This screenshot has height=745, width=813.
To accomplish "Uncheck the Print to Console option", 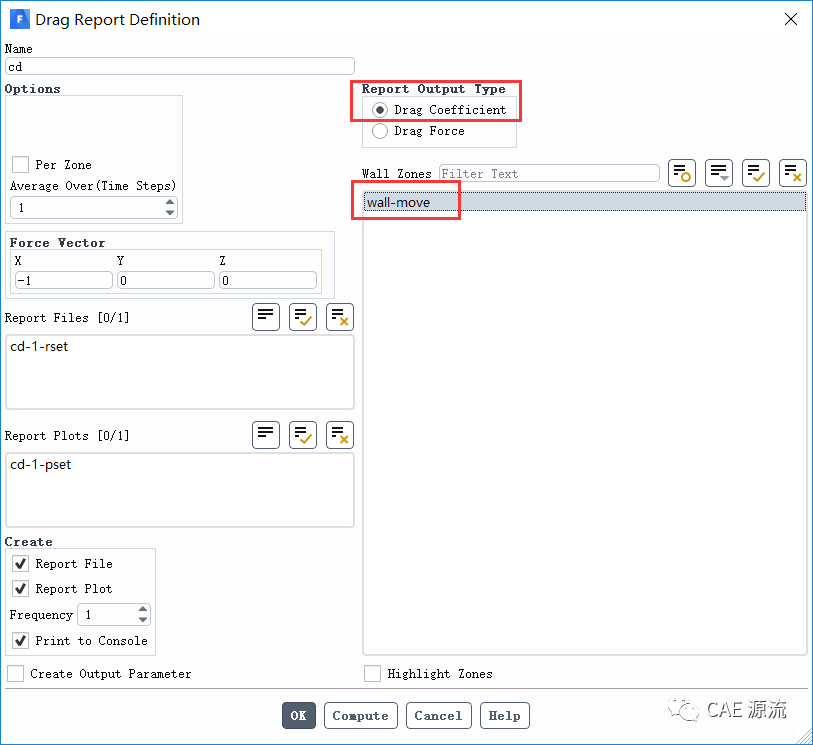I will point(20,640).
